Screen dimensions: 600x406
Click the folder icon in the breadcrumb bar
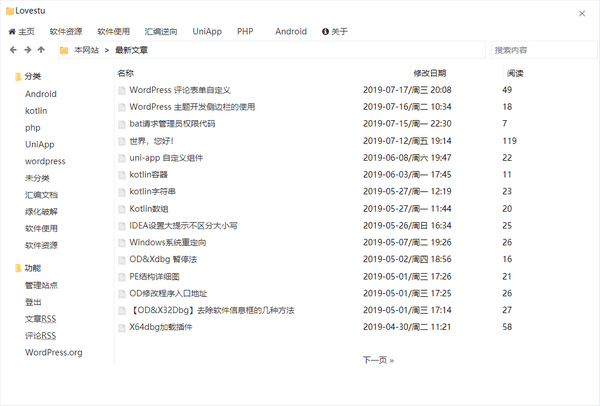click(x=64, y=50)
